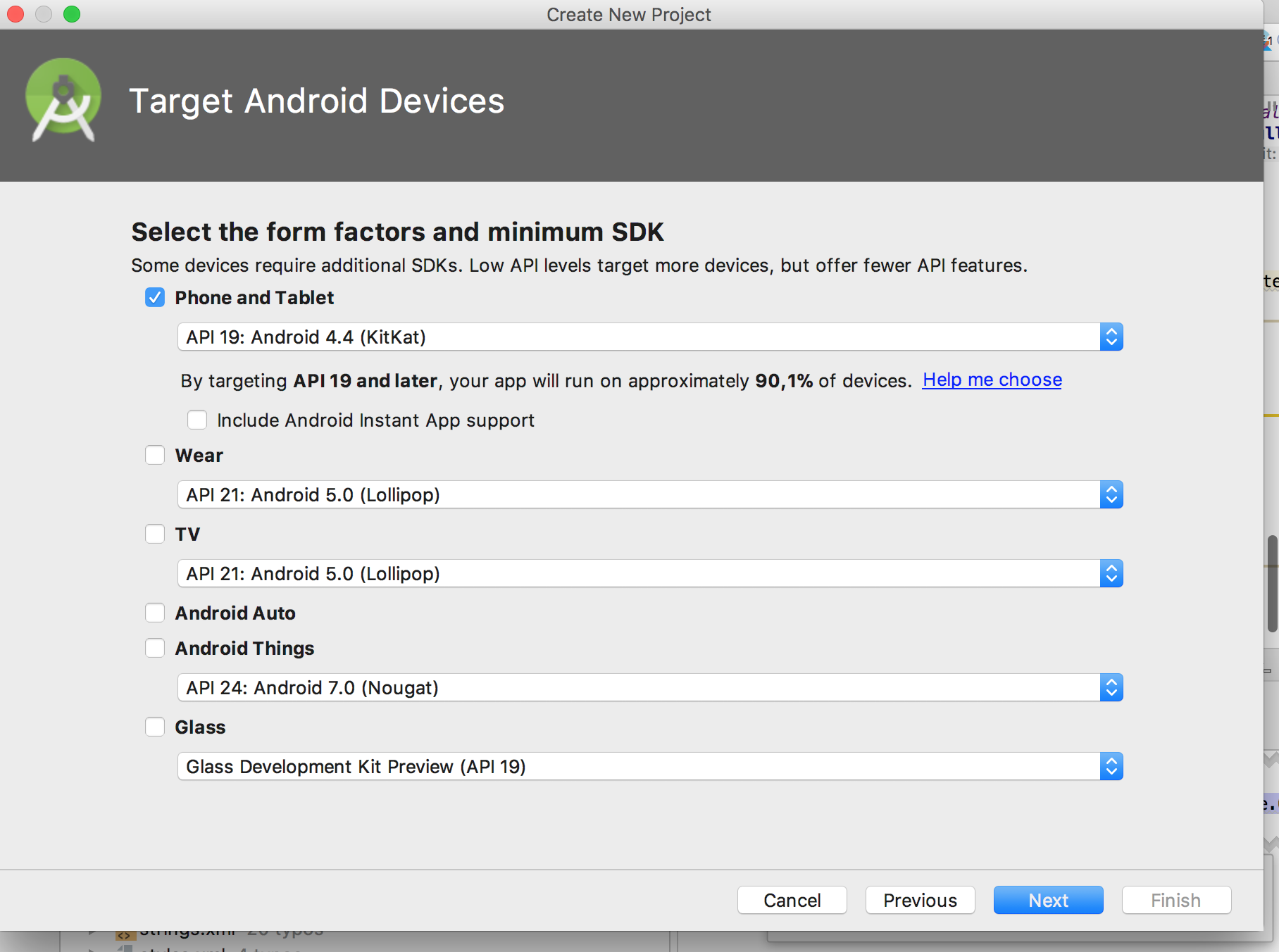Click the 'Select the form factors and minimum SDK' text
Viewport: 1279px width, 952px height.
398,232
